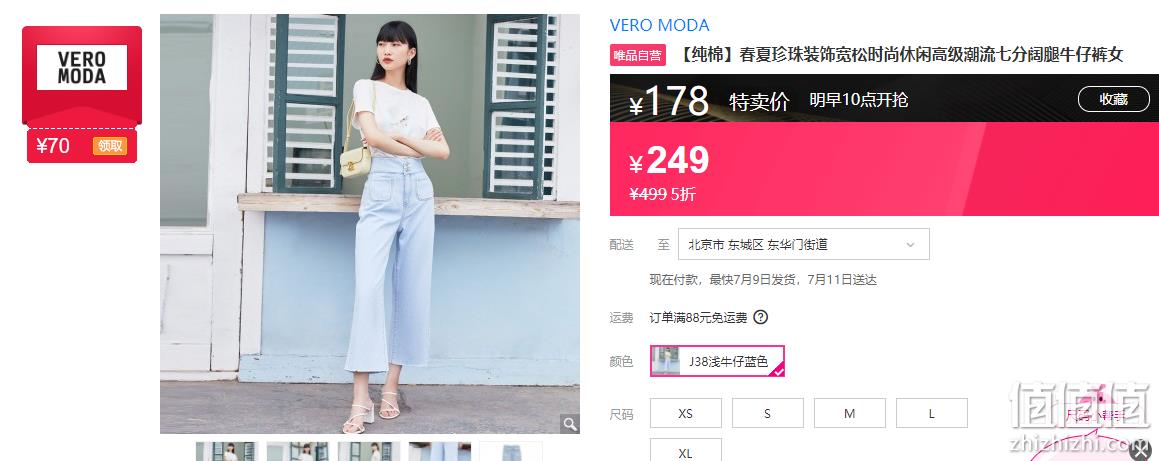Choose size L
This screenshot has width=1159, height=461.
pyautogui.click(x=932, y=413)
